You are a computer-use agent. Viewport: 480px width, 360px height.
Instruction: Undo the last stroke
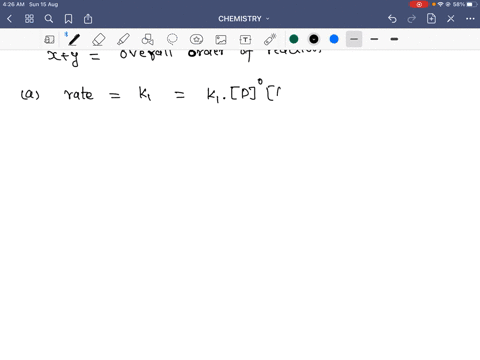pyautogui.click(x=392, y=19)
